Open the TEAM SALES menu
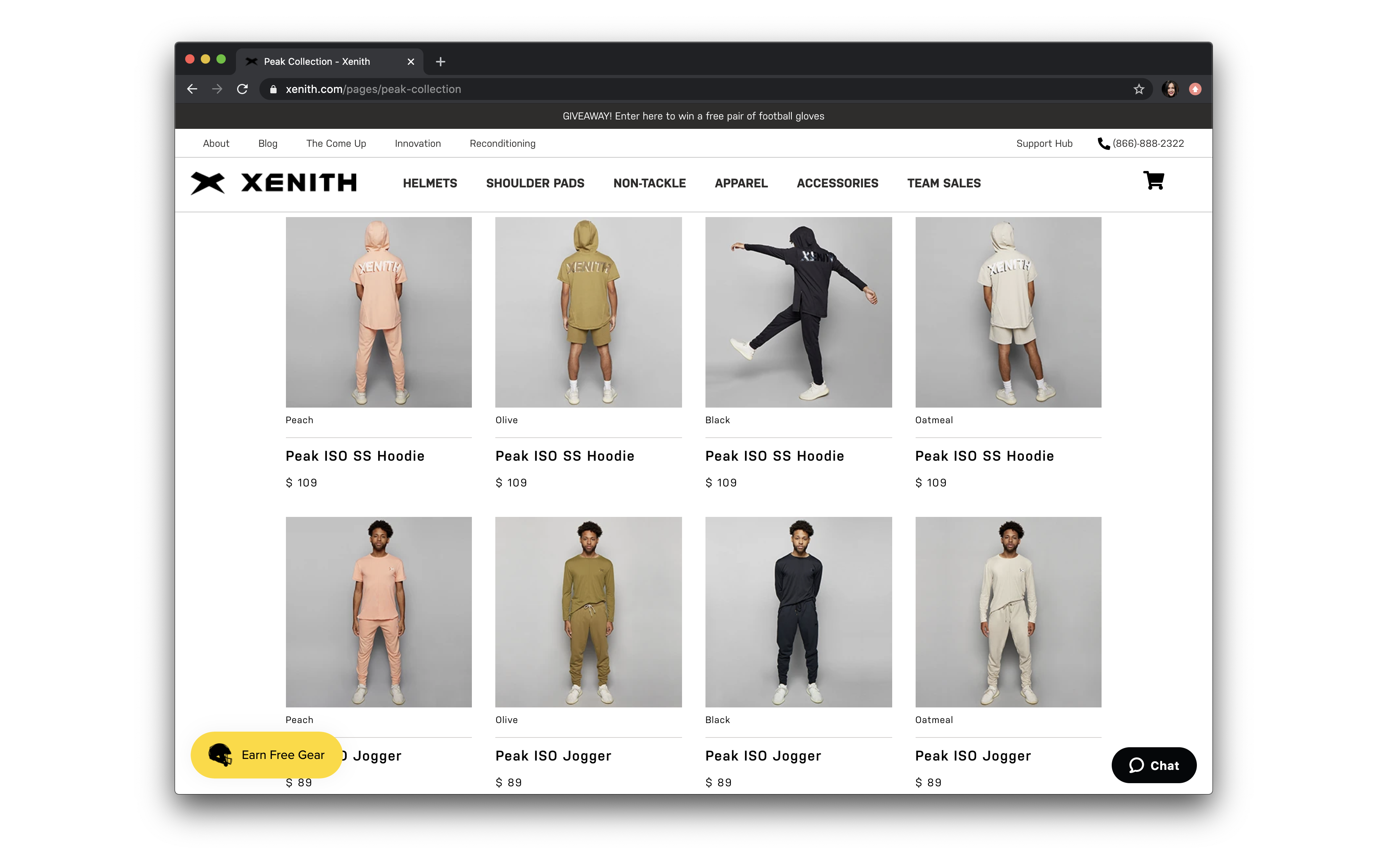This screenshot has width=1400, height=855. coord(944,183)
